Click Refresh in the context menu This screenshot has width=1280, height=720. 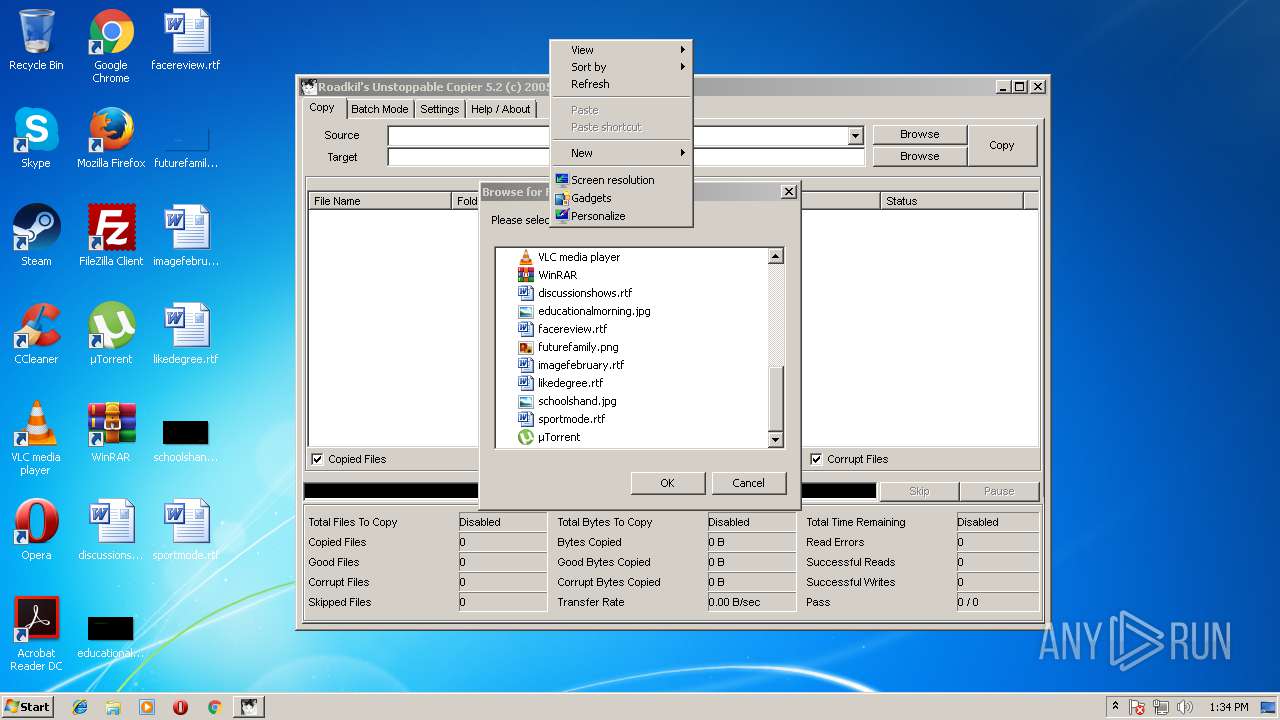(x=621, y=84)
